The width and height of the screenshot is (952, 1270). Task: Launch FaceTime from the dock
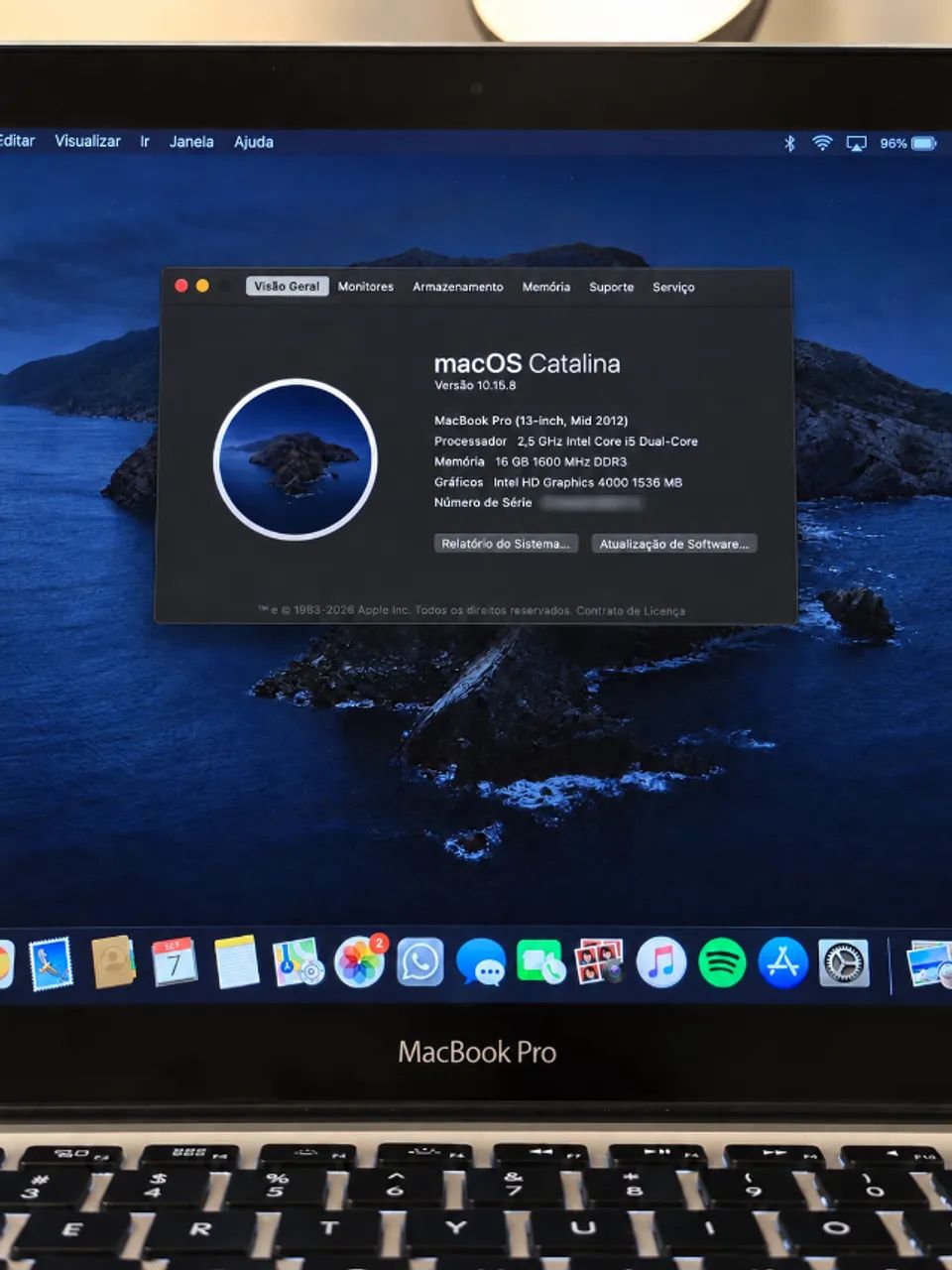[540, 962]
